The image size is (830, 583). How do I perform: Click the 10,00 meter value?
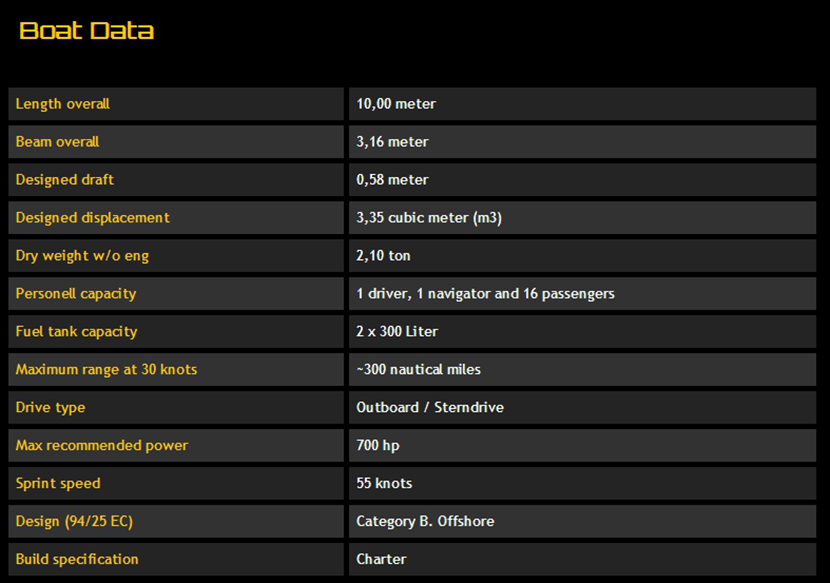(x=396, y=104)
